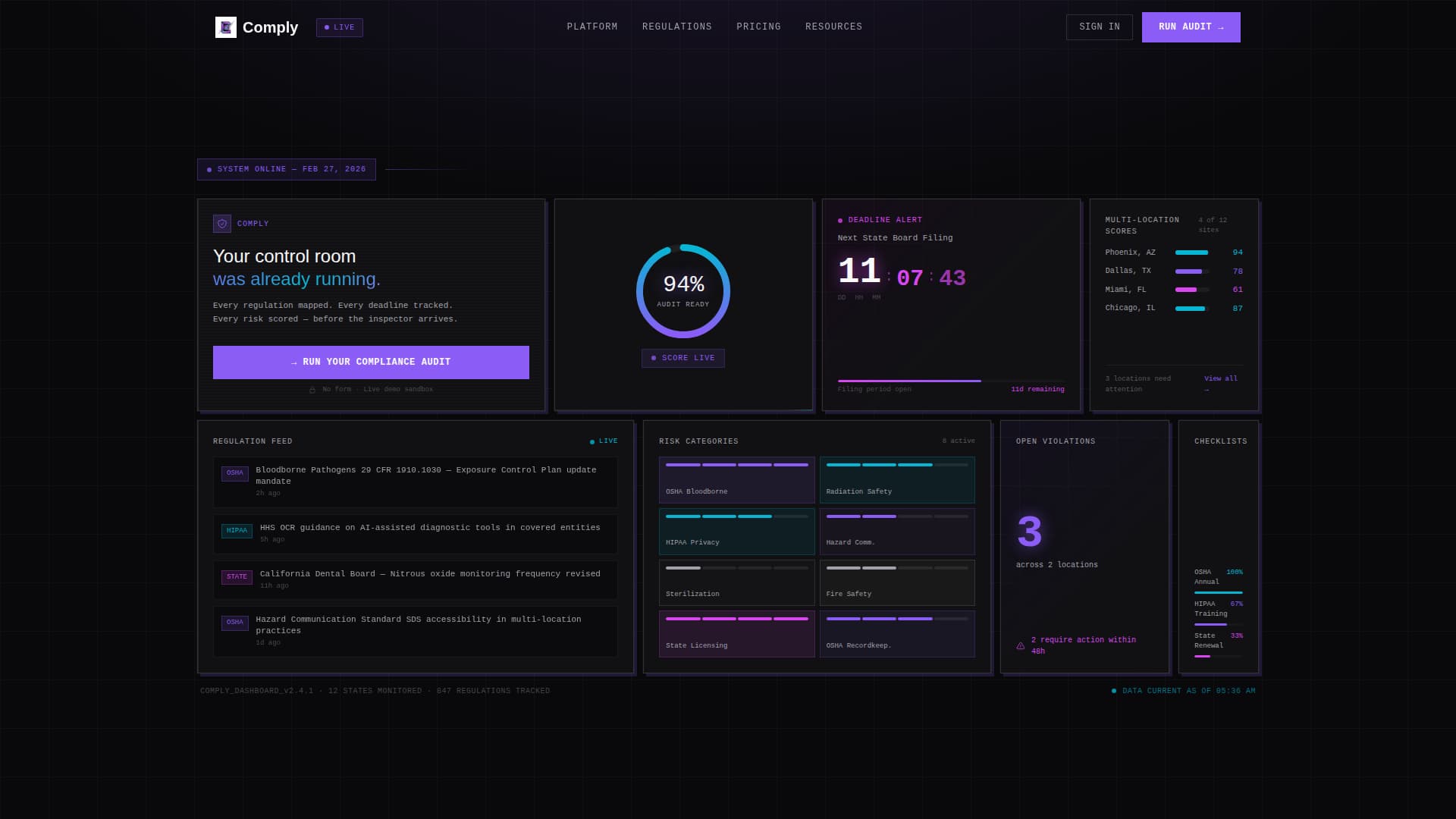Click the open violations count 3

click(1030, 532)
